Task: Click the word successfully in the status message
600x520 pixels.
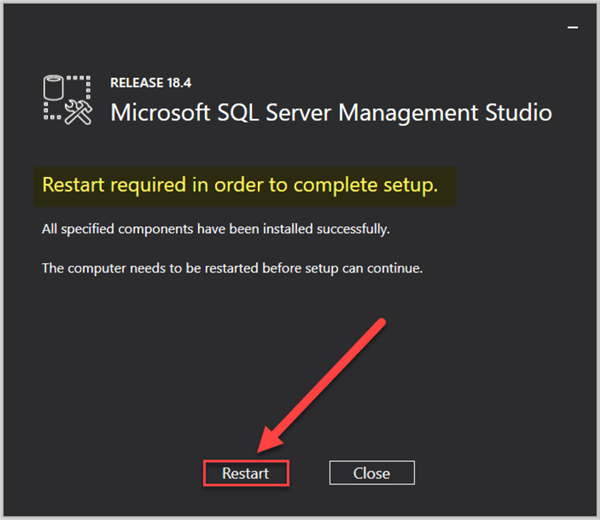Action: click(x=354, y=229)
